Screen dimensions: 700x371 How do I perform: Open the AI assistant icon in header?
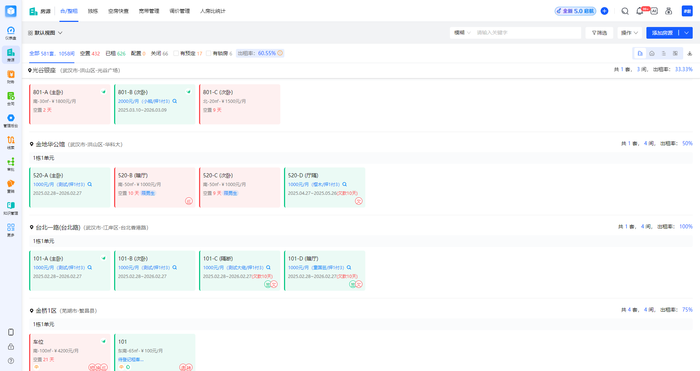pos(654,11)
